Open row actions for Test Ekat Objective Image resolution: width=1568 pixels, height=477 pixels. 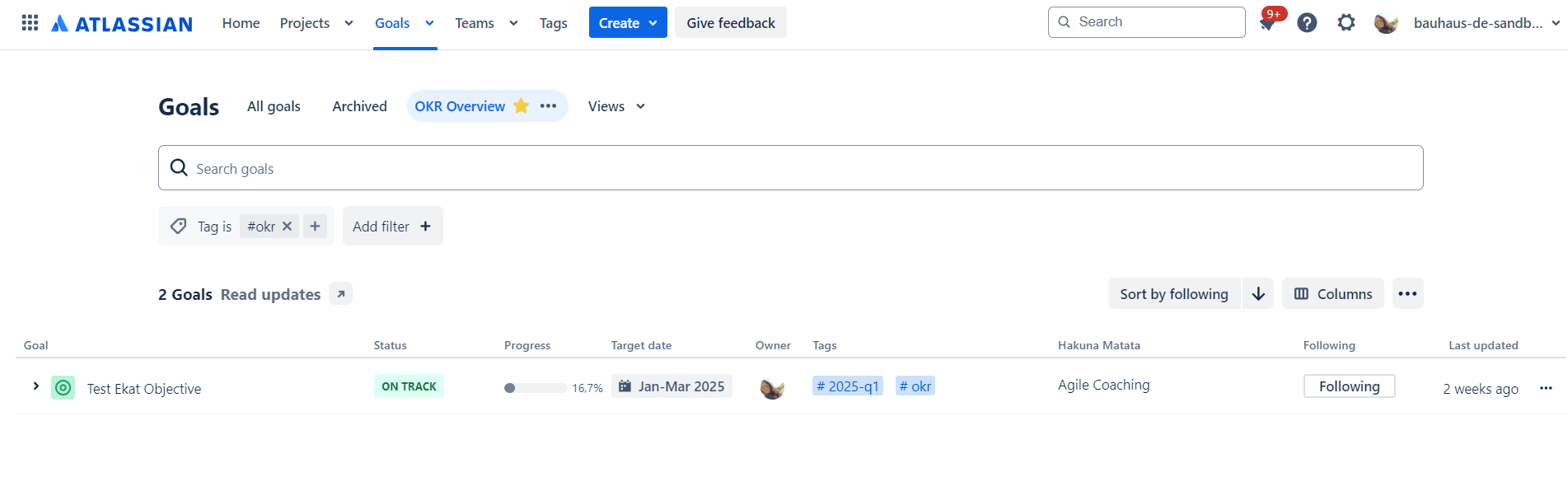point(1546,388)
